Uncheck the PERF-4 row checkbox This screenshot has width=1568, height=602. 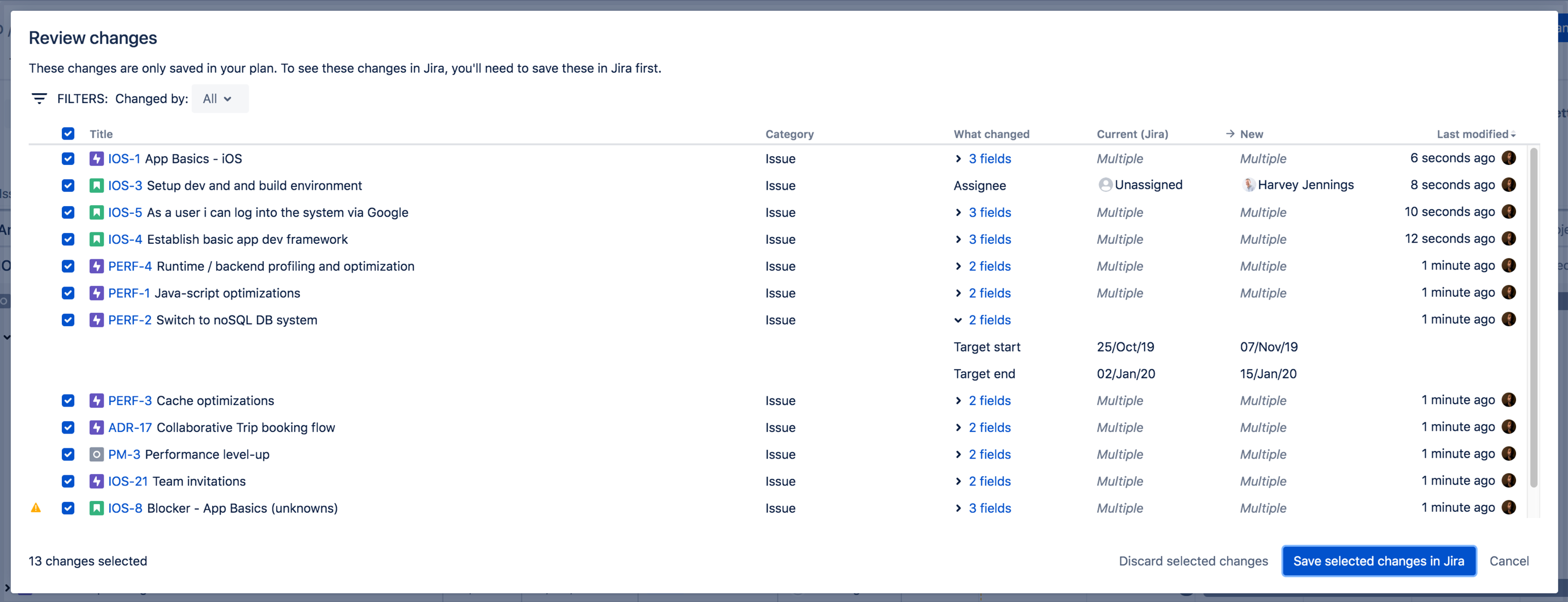tap(68, 266)
